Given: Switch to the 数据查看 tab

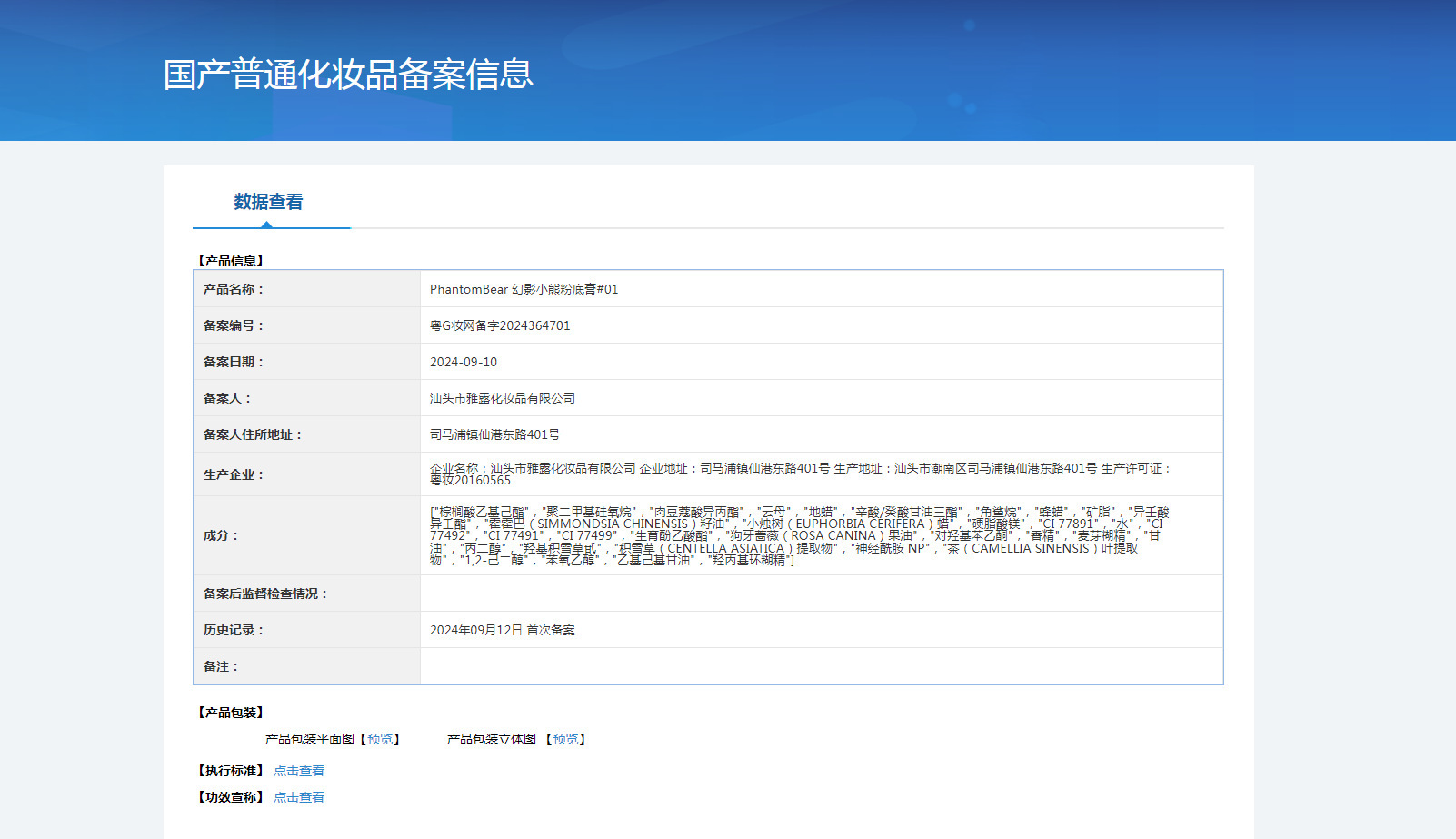Looking at the screenshot, I should 268,202.
